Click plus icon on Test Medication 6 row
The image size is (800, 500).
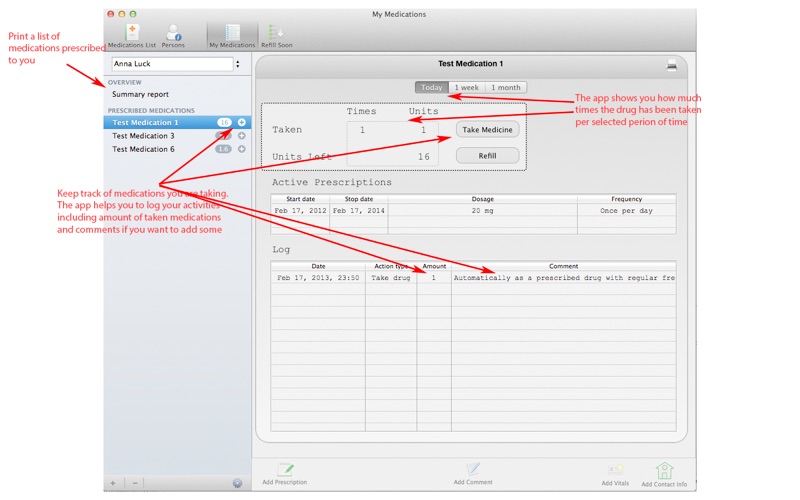[242, 149]
